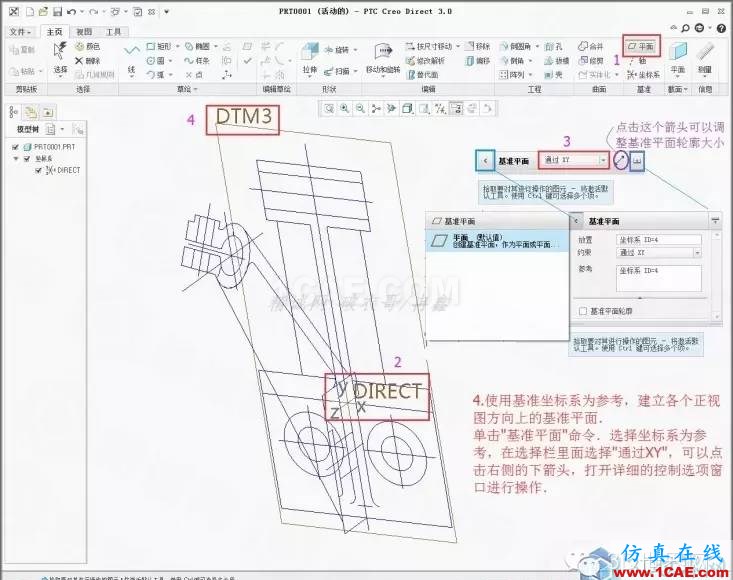The width and height of the screenshot is (733, 580).
Task: Click the 修改解析 modify analytic tool
Action: (x=425, y=61)
